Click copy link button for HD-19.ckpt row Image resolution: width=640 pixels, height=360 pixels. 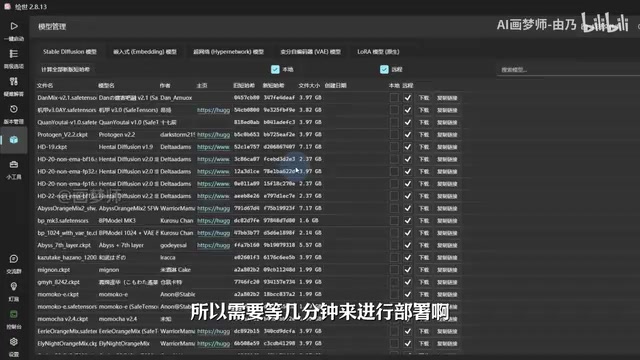click(x=447, y=147)
